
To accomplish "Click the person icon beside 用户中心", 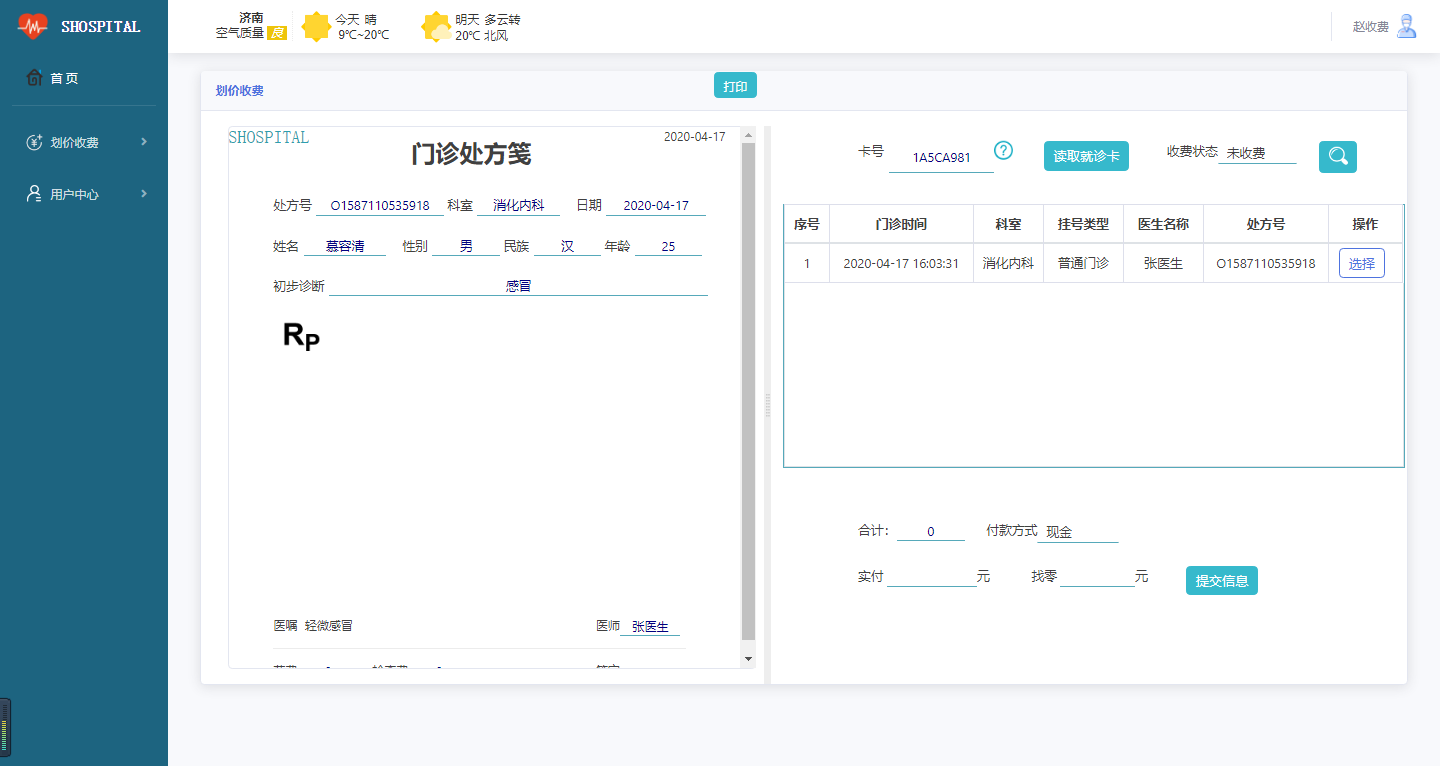I will [35, 193].
